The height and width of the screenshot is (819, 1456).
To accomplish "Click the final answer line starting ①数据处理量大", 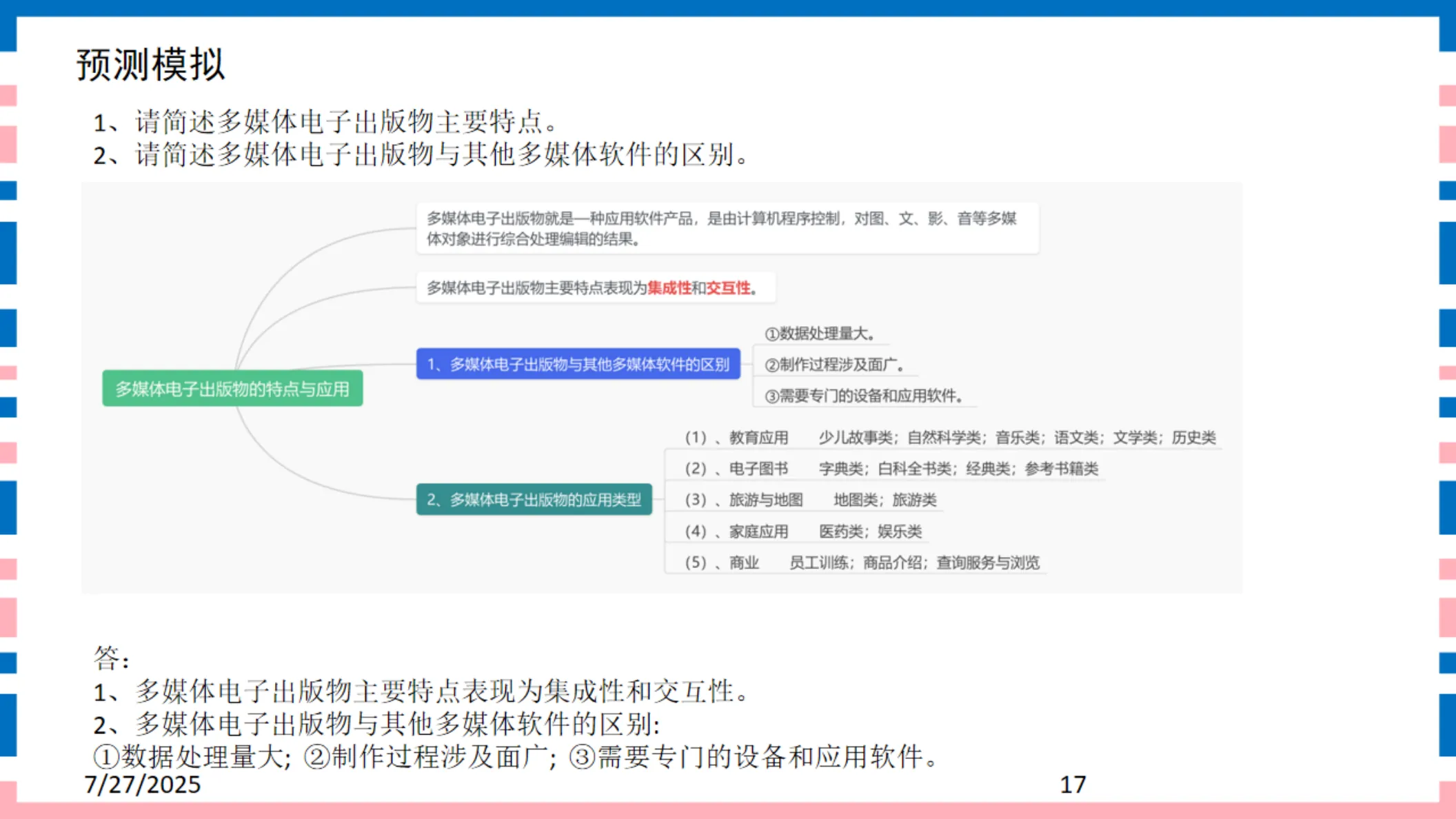I will tap(516, 757).
